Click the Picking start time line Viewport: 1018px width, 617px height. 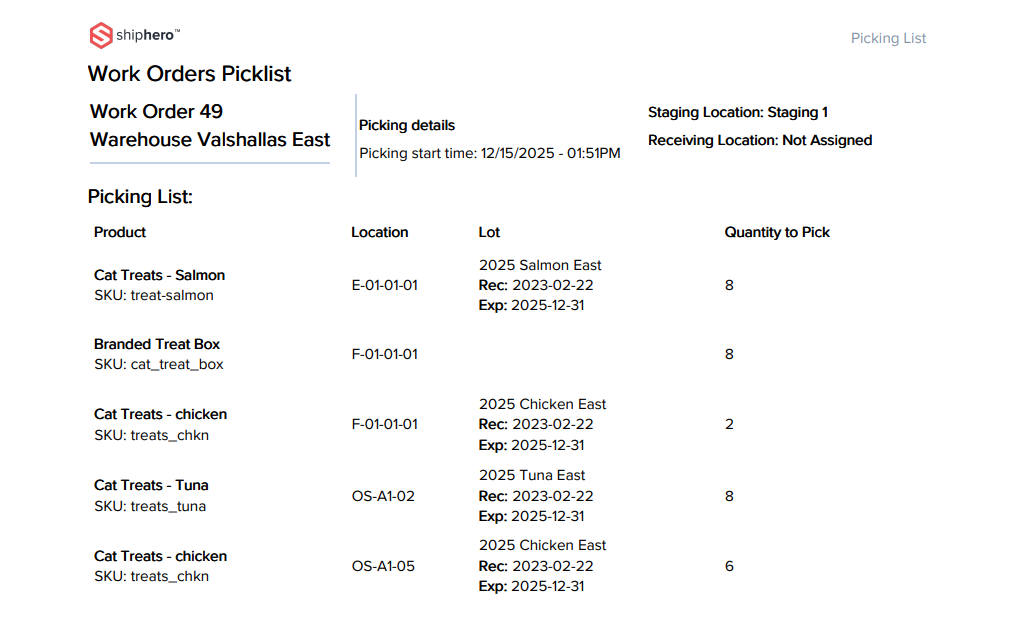point(489,153)
